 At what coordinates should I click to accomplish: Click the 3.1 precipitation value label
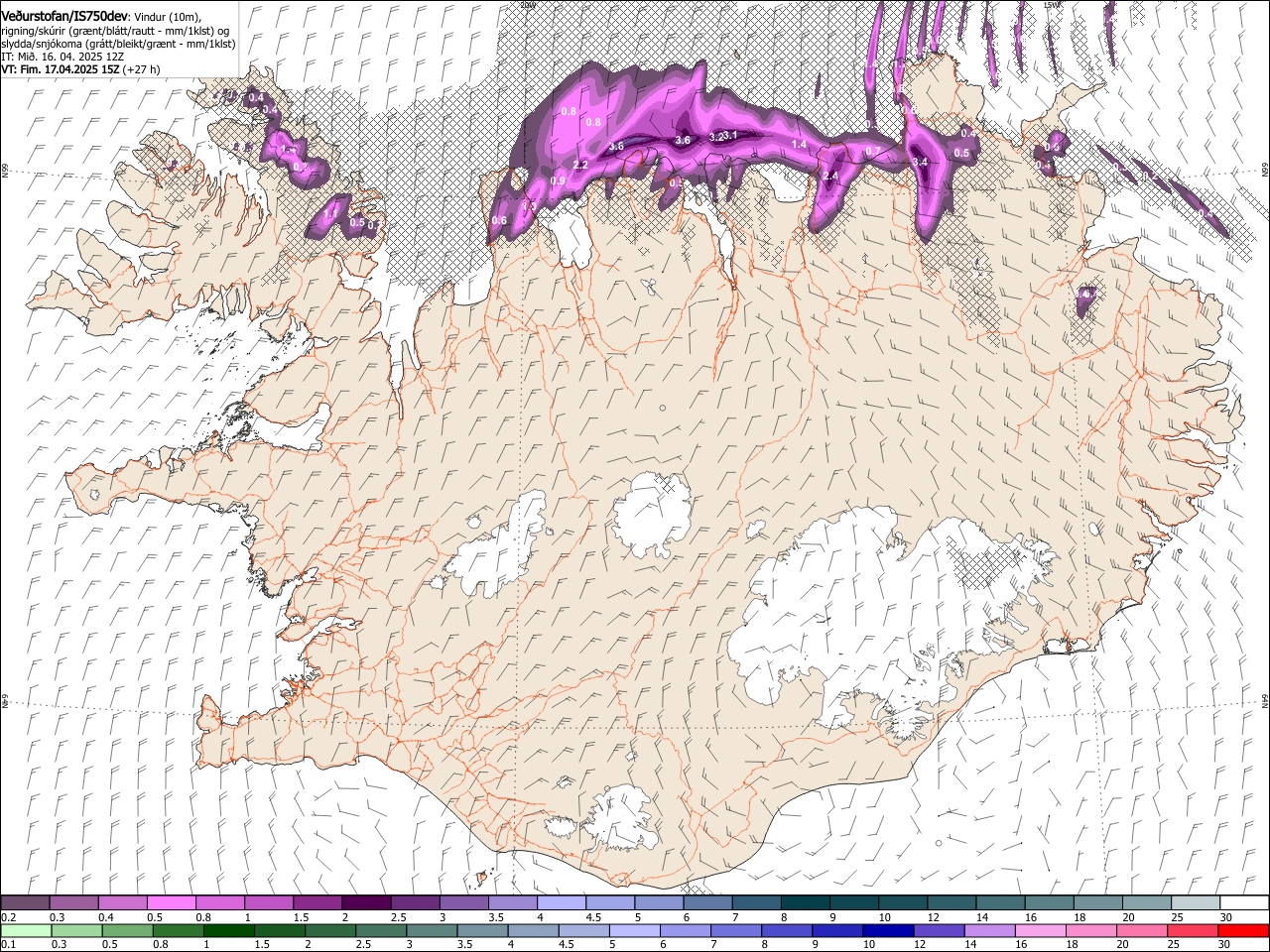(x=730, y=136)
